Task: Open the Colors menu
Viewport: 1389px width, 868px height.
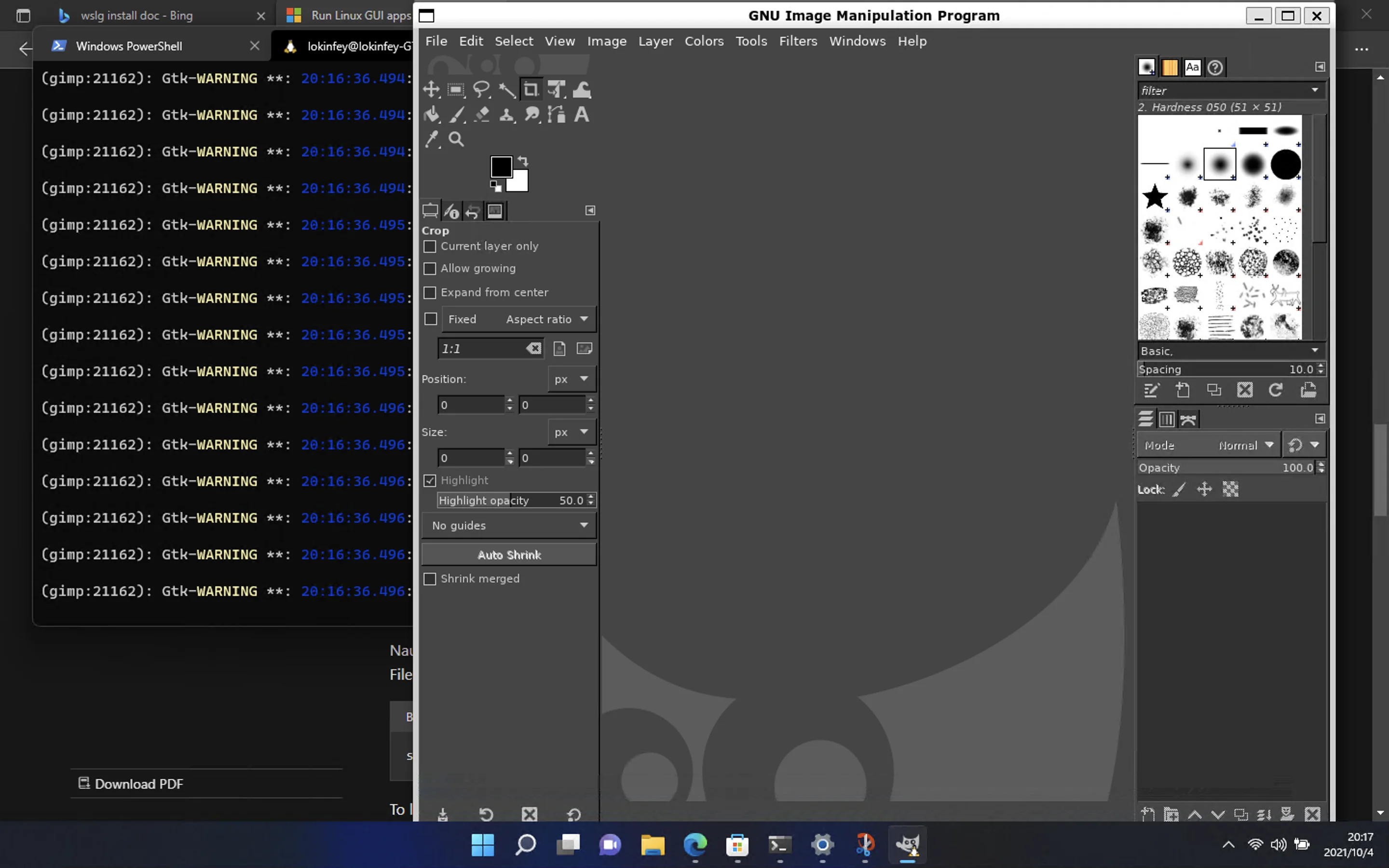Action: coord(704,41)
